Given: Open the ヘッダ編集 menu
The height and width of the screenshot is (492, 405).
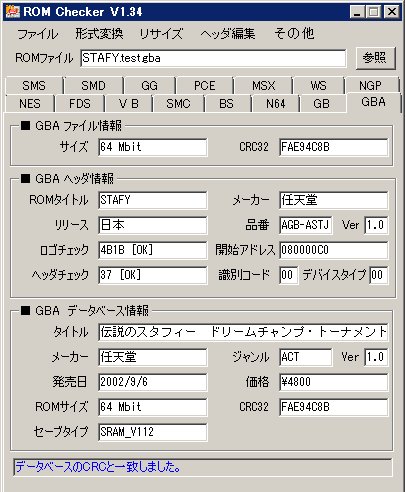Looking at the screenshot, I should [x=228, y=34].
